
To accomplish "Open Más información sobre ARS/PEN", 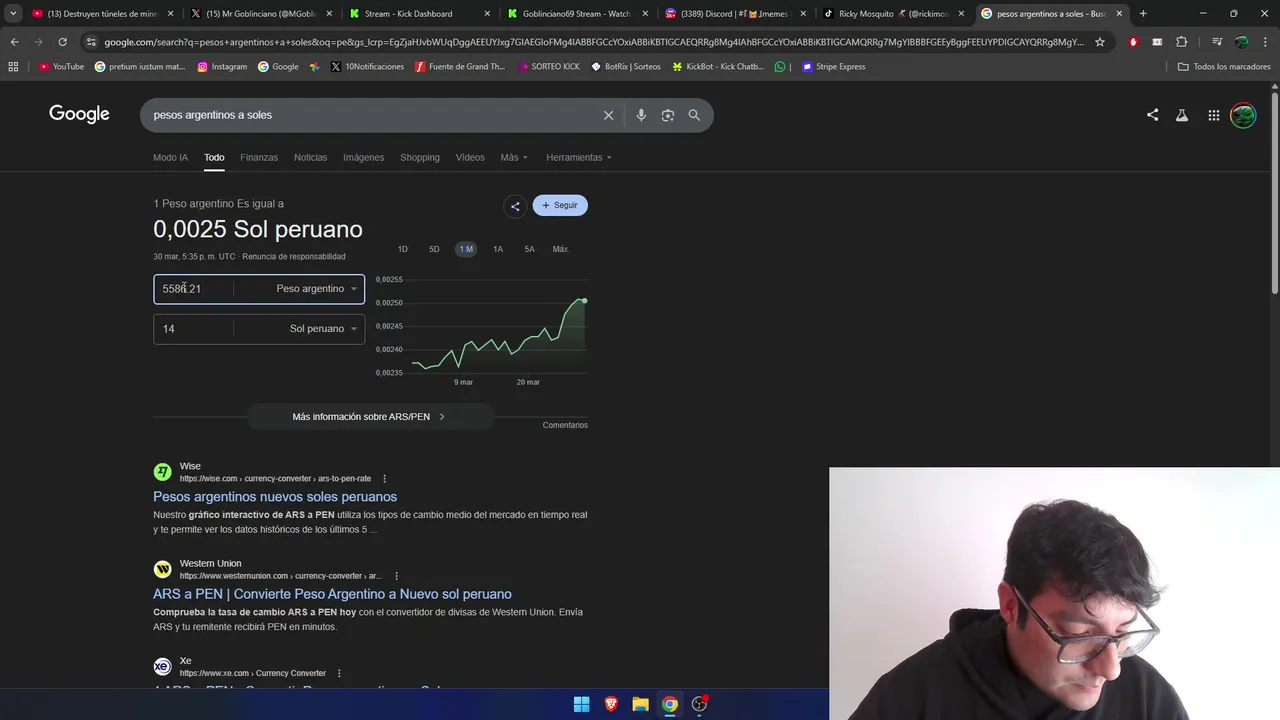I will tap(369, 417).
